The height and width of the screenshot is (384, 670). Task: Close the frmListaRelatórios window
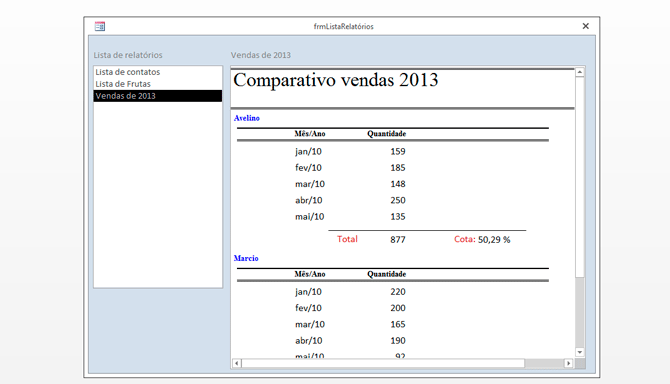tap(585, 26)
